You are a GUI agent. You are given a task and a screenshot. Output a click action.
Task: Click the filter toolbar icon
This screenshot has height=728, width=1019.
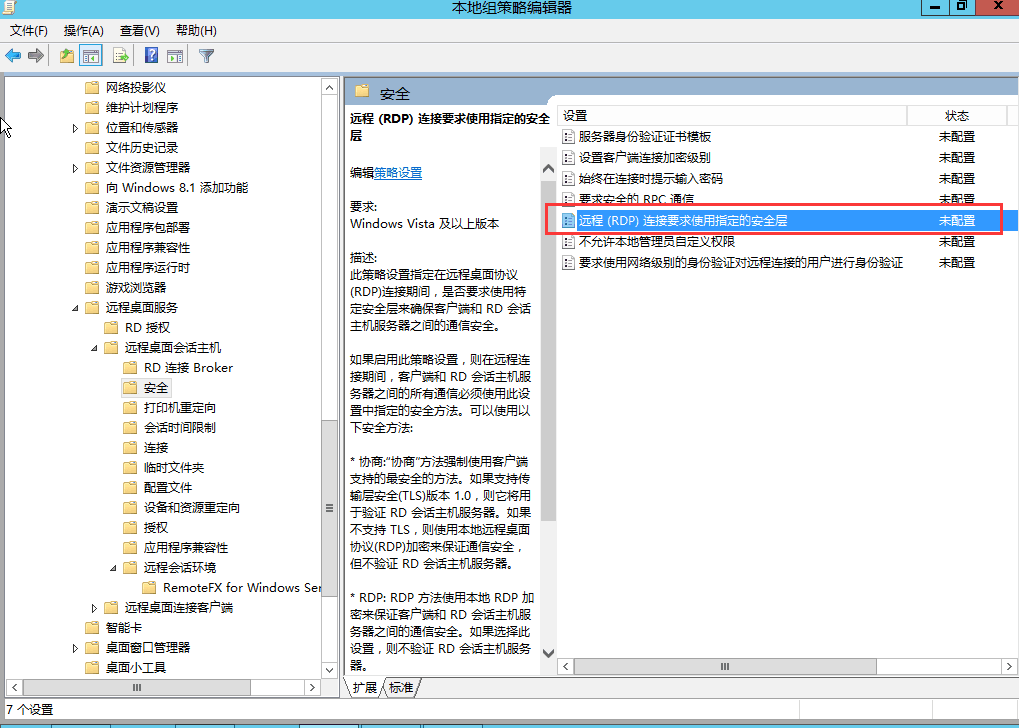tap(207, 55)
